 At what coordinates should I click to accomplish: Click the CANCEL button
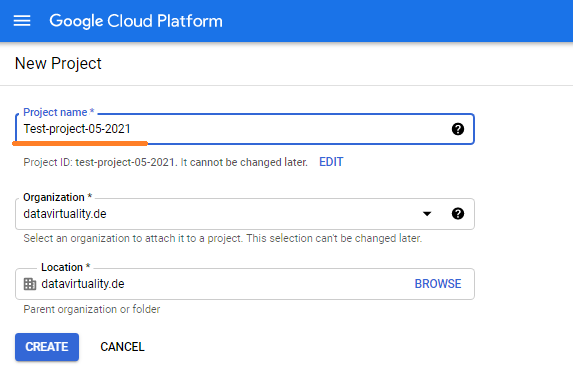pyautogui.click(x=122, y=347)
